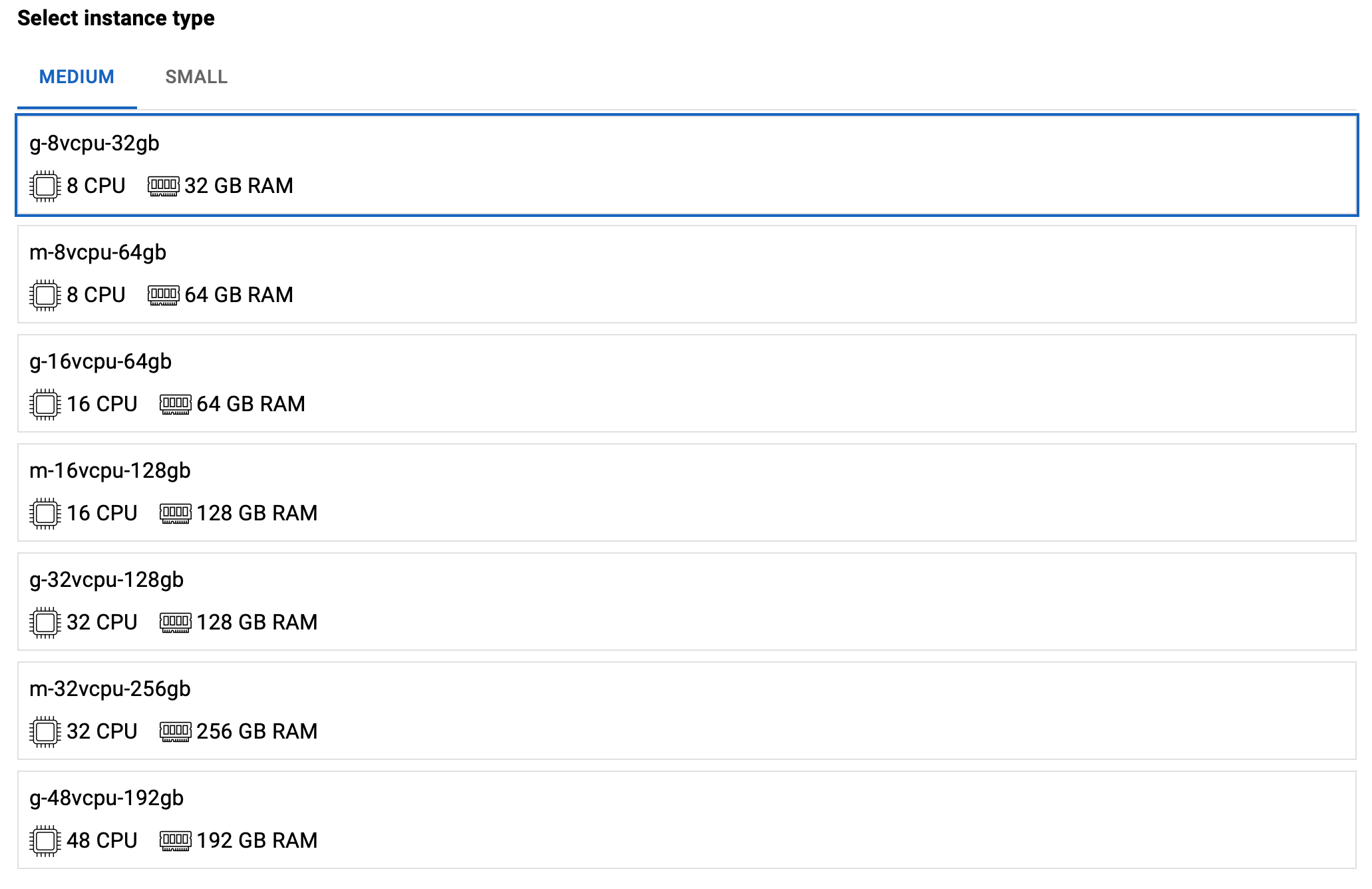This screenshot has width=1372, height=889.
Task: Click '16 CPU' in m-16vcpu-128gb card
Action: (102, 513)
